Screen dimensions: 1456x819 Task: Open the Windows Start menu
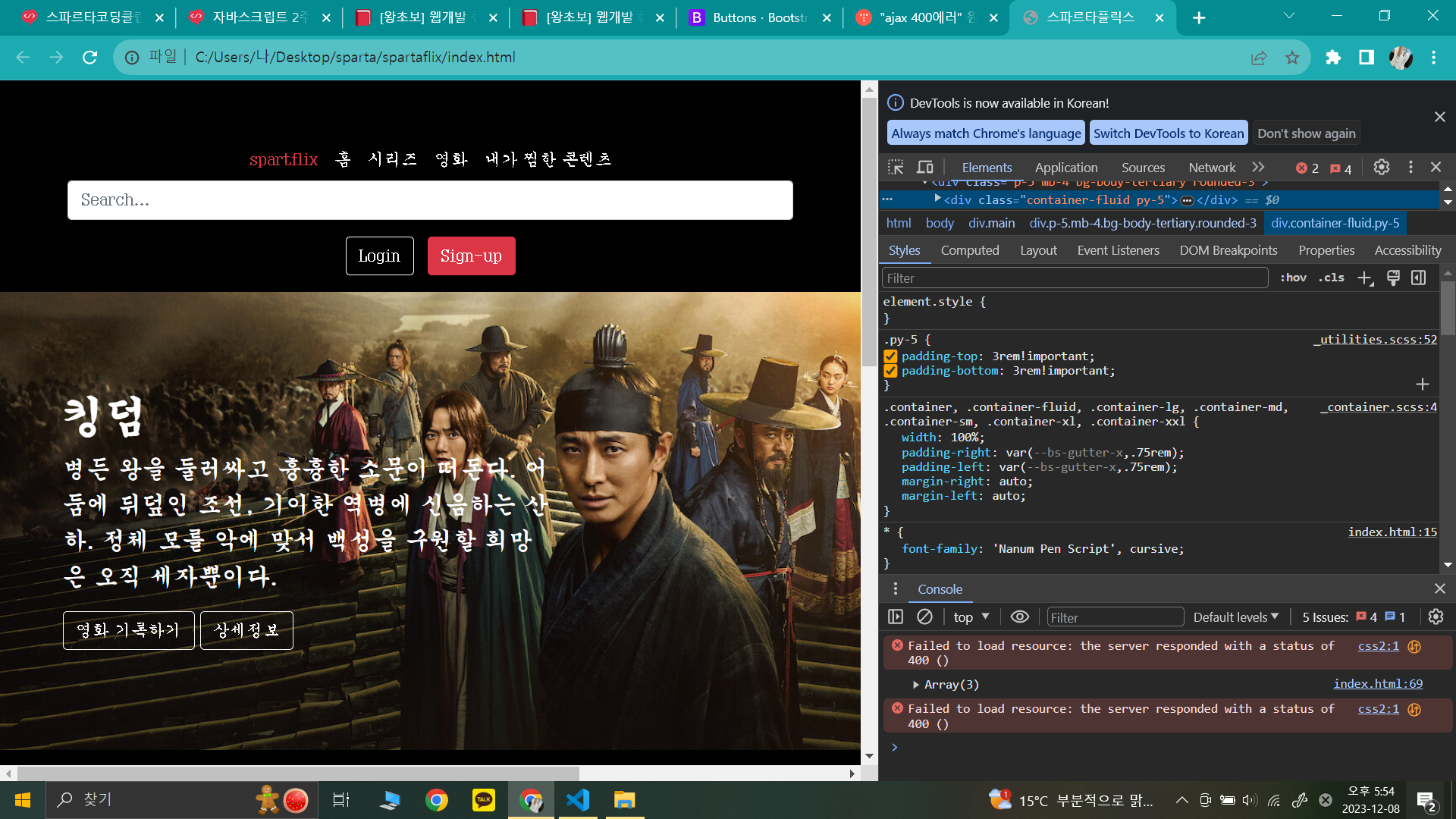click(23, 800)
